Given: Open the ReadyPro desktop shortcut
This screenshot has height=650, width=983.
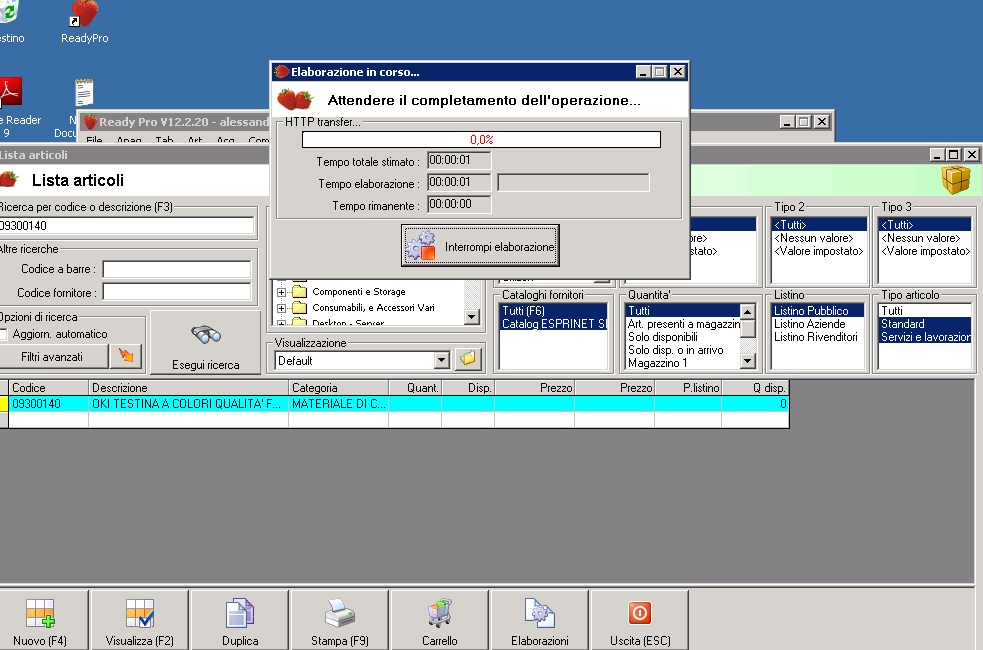Looking at the screenshot, I should [x=85, y=22].
